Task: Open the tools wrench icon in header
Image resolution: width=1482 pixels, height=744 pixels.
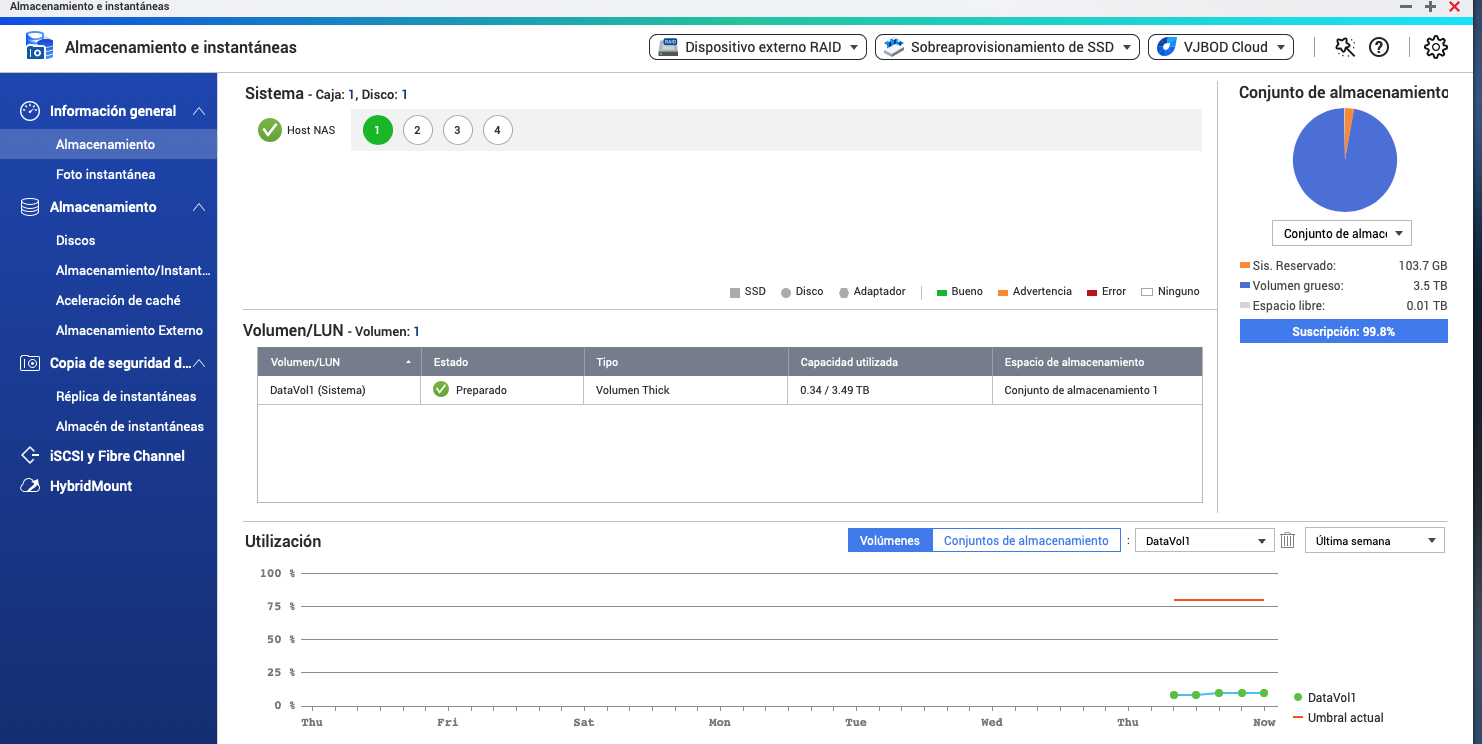Action: click(x=1345, y=47)
